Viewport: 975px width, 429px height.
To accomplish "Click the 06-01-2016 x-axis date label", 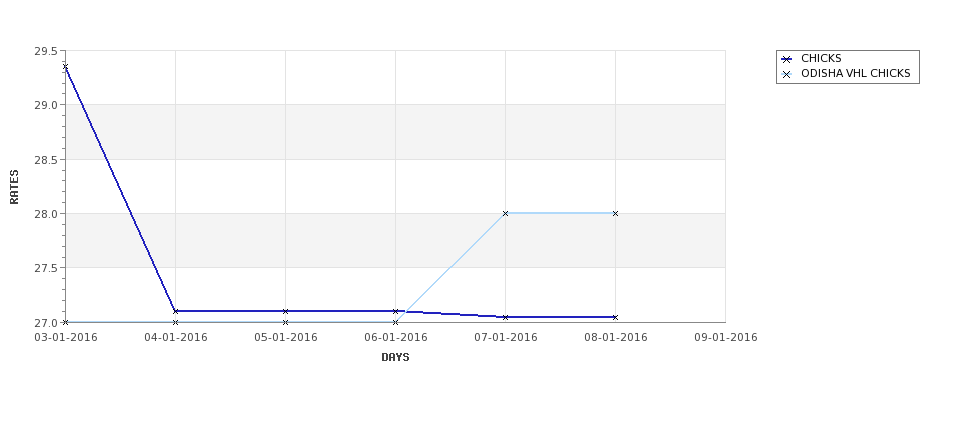I will tap(395, 338).
